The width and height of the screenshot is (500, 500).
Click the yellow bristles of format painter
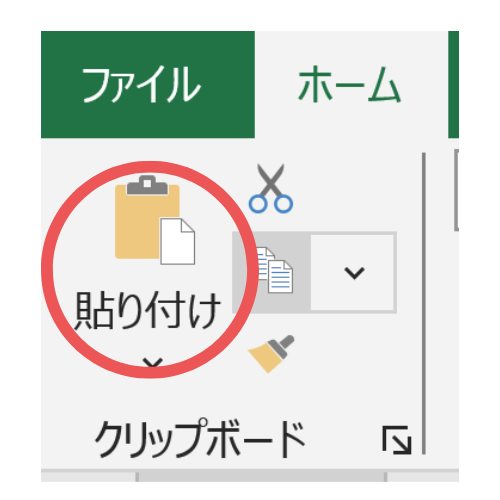pyautogui.click(x=263, y=359)
